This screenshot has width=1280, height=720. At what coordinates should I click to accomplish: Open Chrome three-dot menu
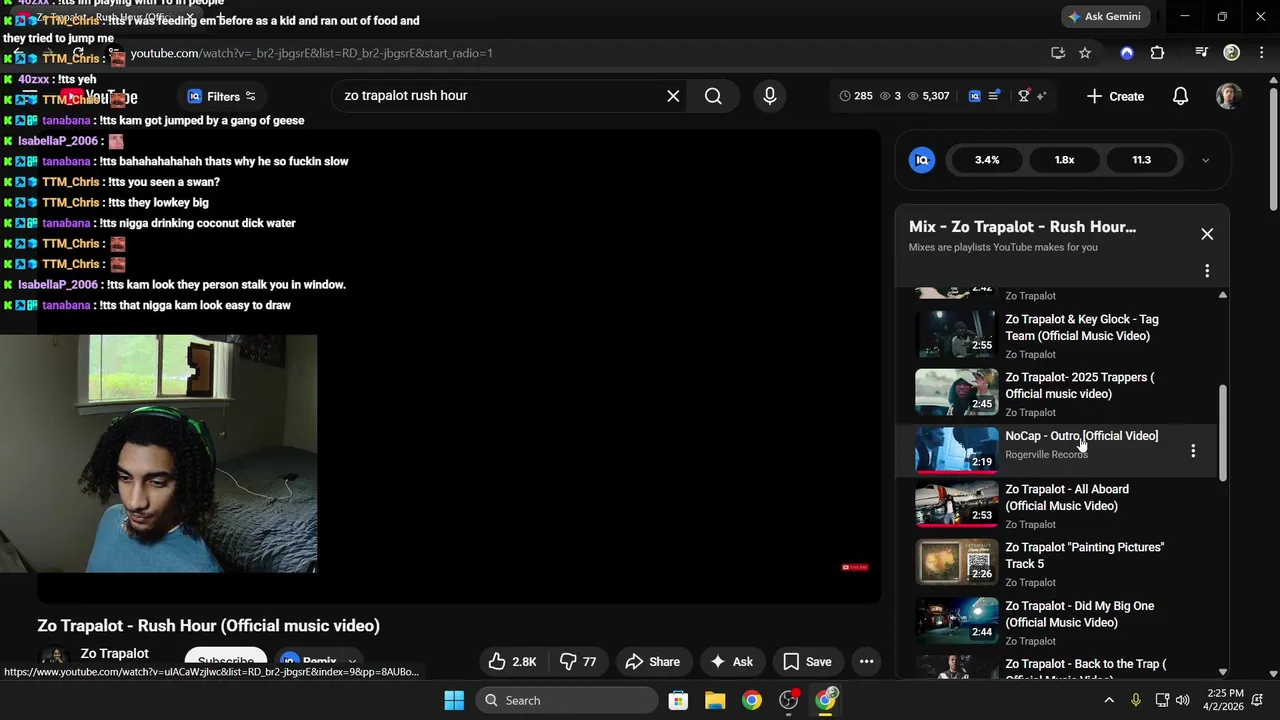click(x=1261, y=53)
